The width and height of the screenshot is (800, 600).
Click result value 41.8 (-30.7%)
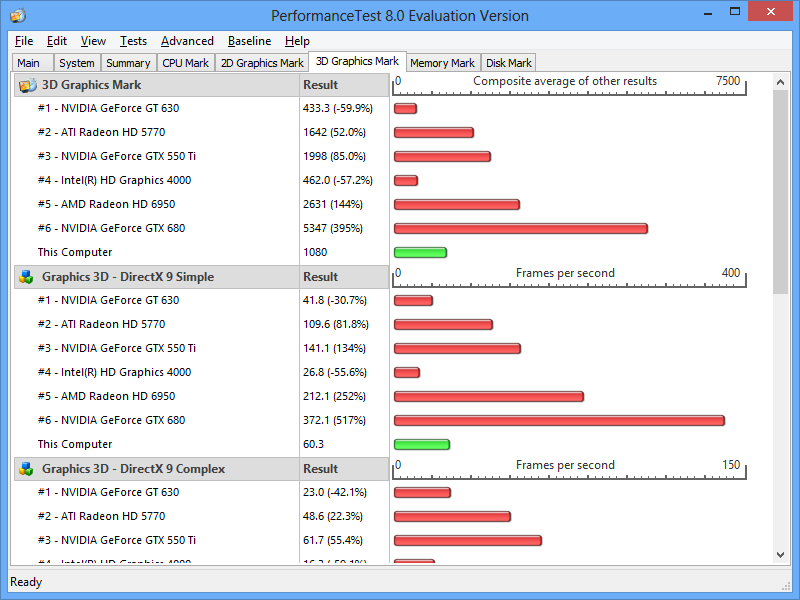[x=335, y=300]
